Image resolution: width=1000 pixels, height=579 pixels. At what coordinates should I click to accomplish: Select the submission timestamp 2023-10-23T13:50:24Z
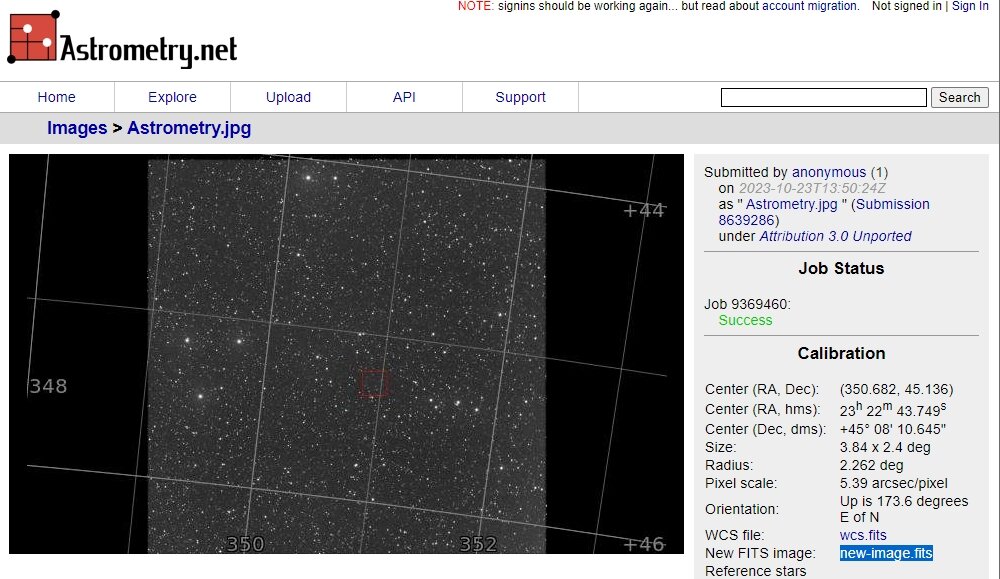812,188
